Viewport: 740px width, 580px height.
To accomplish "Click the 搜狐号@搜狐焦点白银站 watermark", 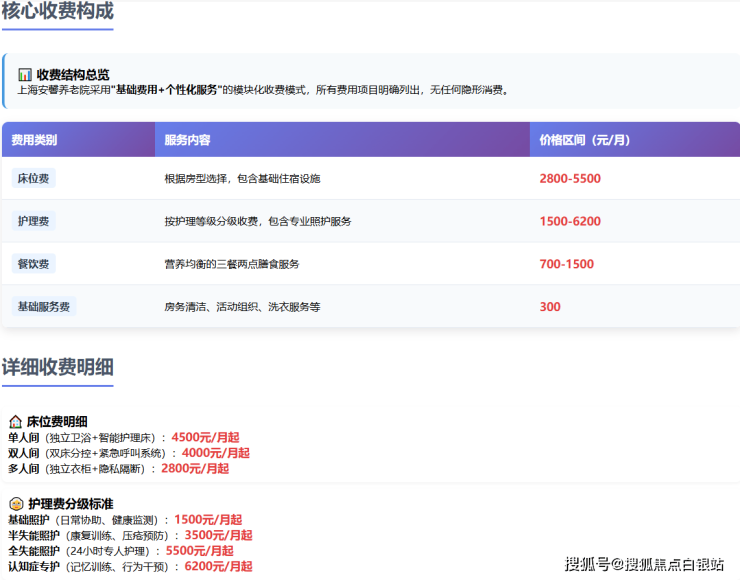I will point(644,564).
